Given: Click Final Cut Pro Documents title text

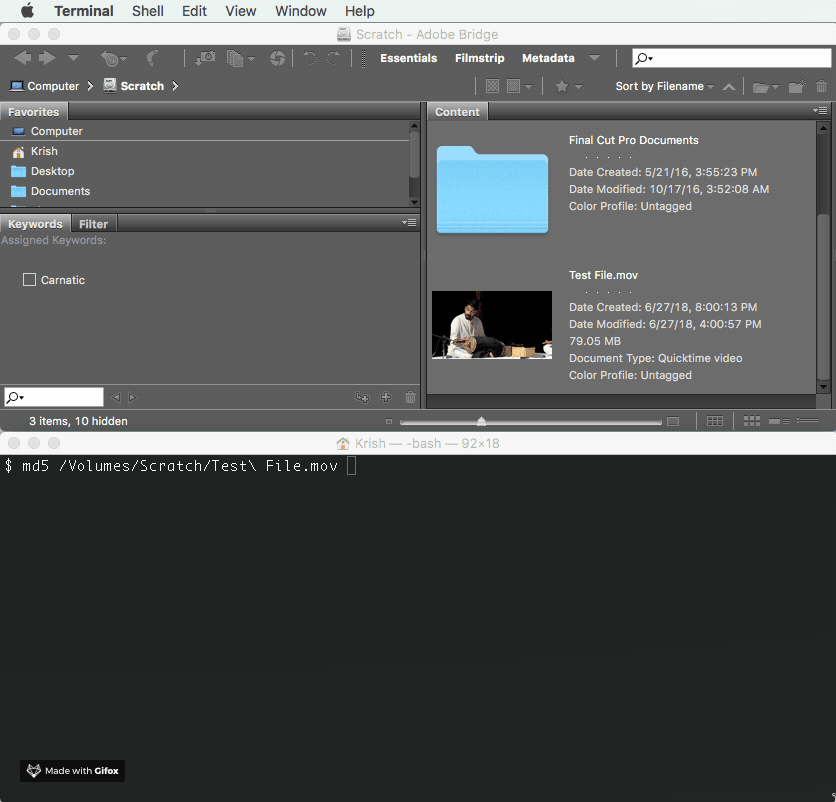Looking at the screenshot, I should coord(633,140).
